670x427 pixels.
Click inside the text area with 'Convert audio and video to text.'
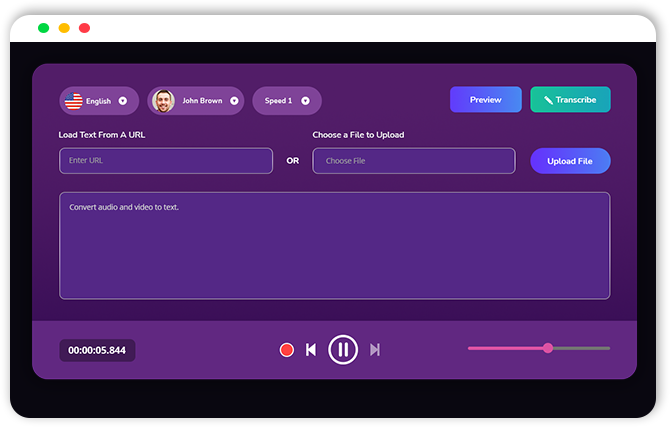(334, 246)
